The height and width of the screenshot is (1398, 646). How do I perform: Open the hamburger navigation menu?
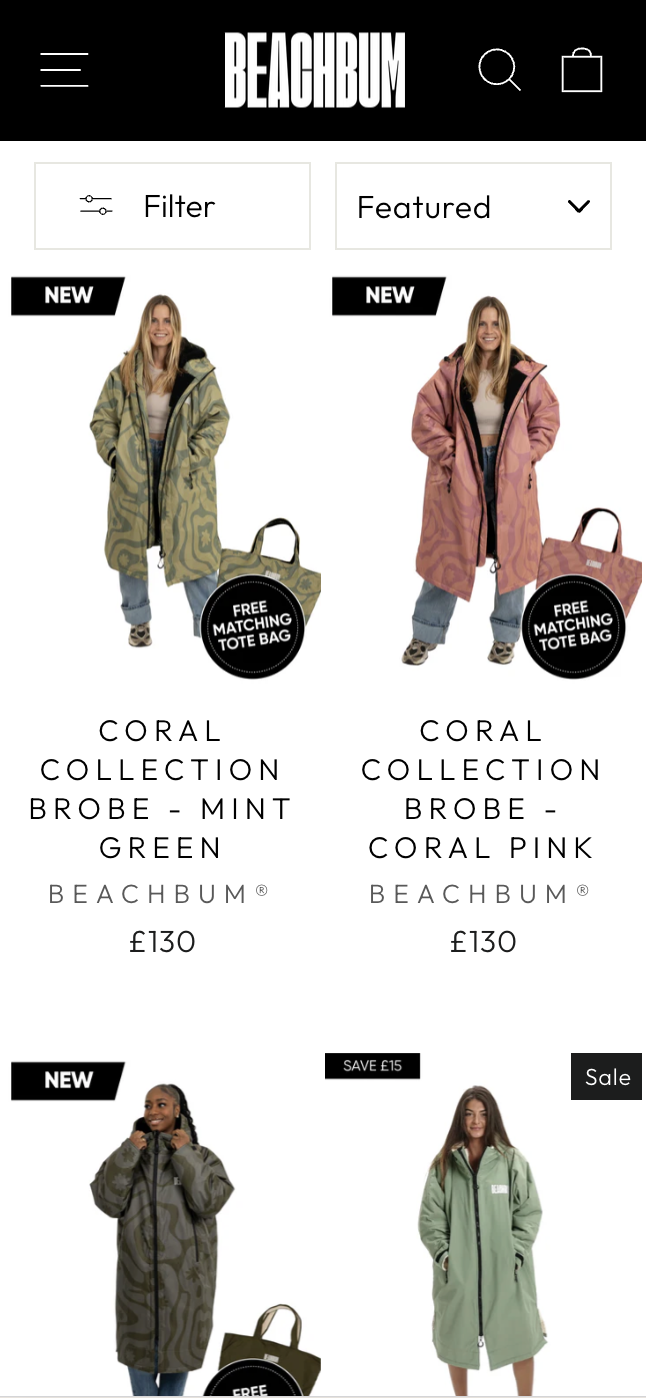click(65, 70)
